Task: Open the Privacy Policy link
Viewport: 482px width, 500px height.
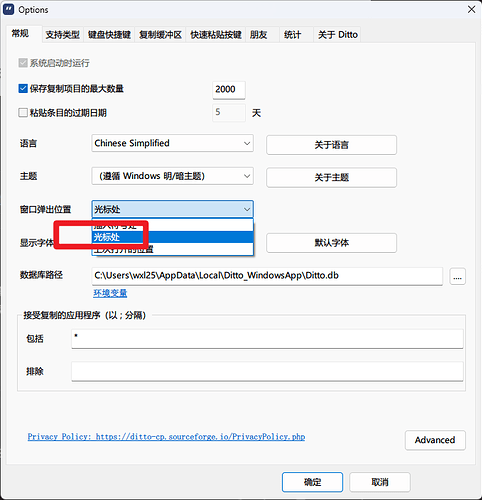Action: coord(166,437)
